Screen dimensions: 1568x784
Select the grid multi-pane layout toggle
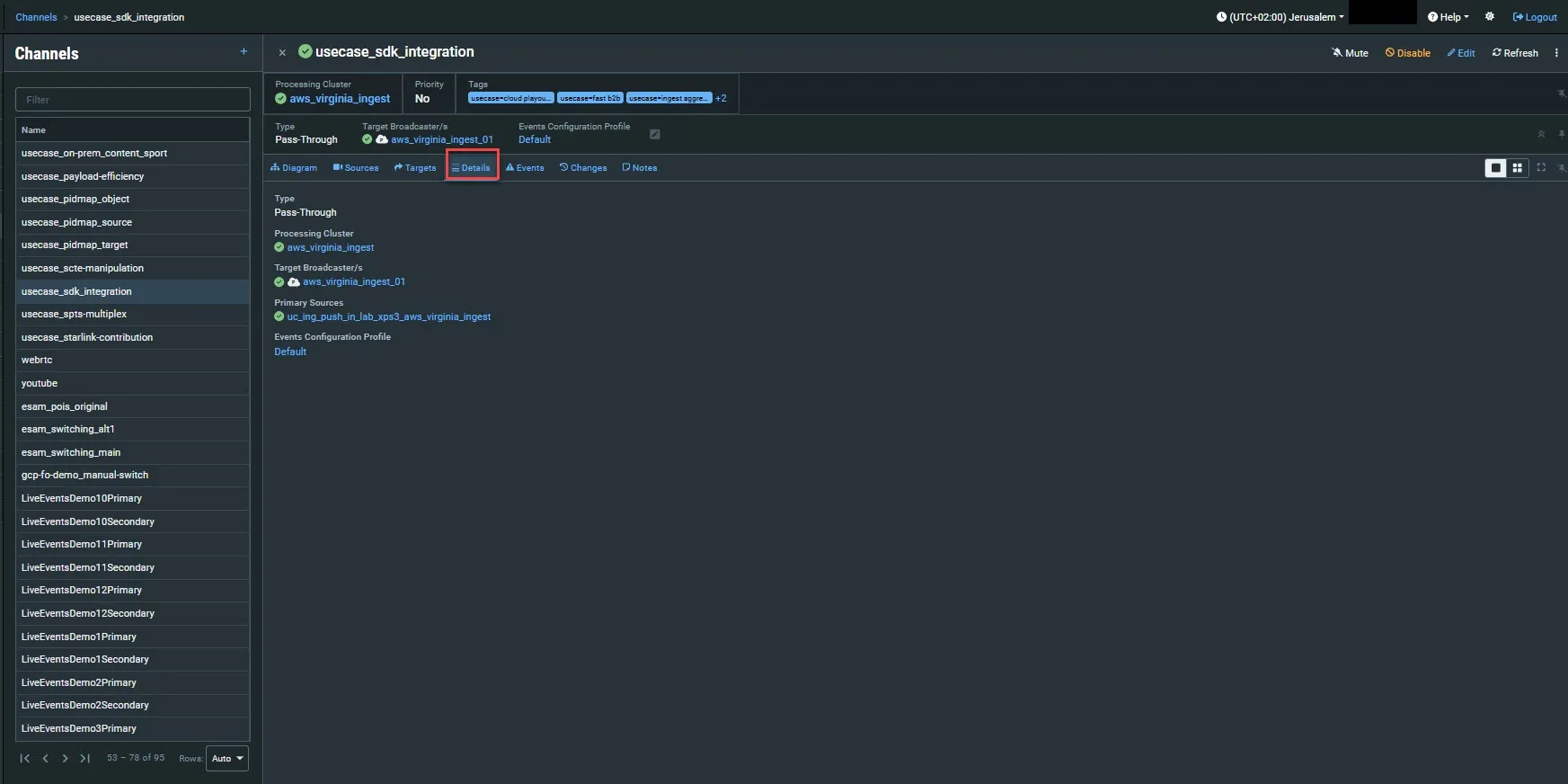(1518, 168)
